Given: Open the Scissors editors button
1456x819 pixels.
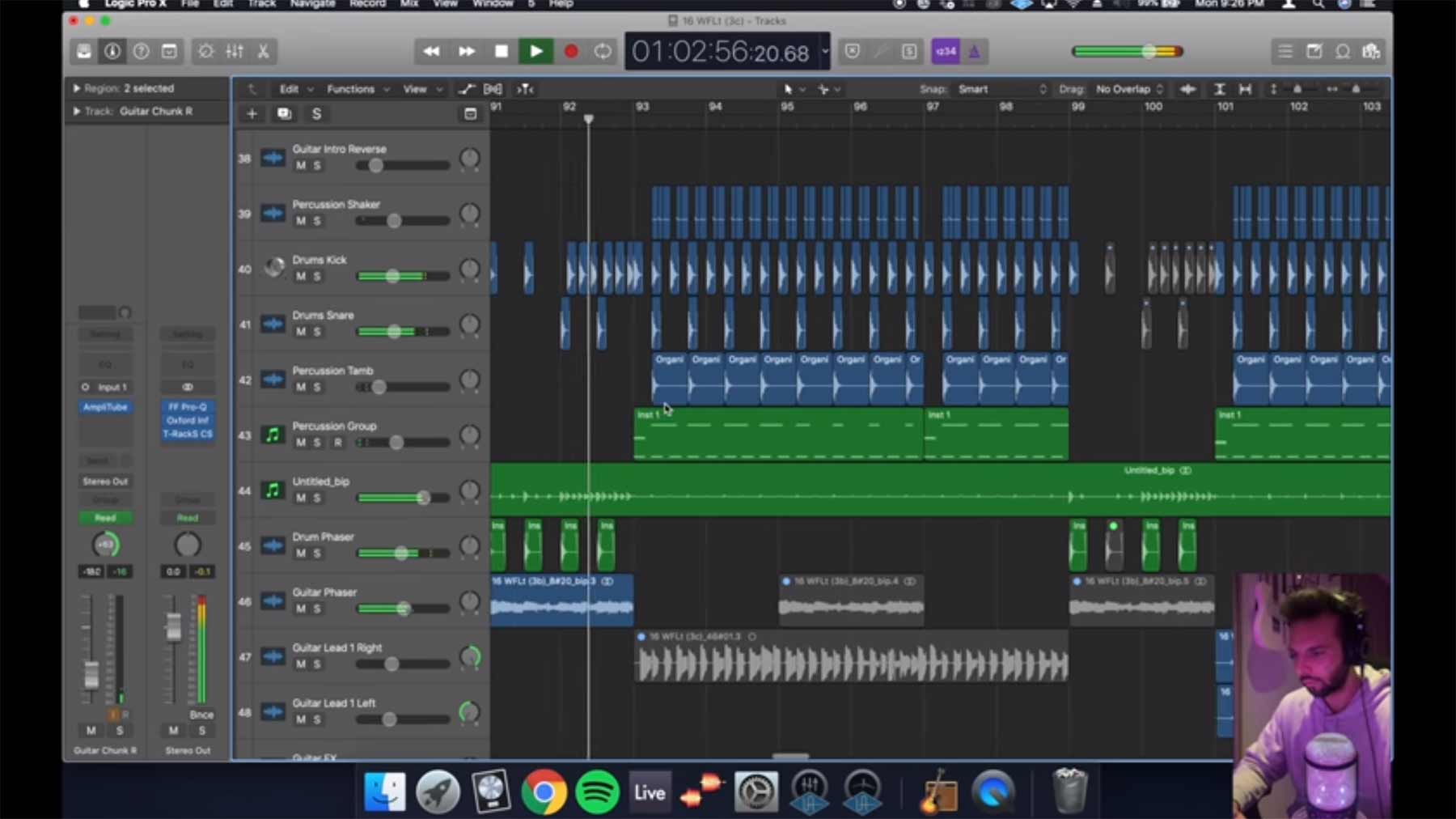Looking at the screenshot, I should (x=263, y=52).
